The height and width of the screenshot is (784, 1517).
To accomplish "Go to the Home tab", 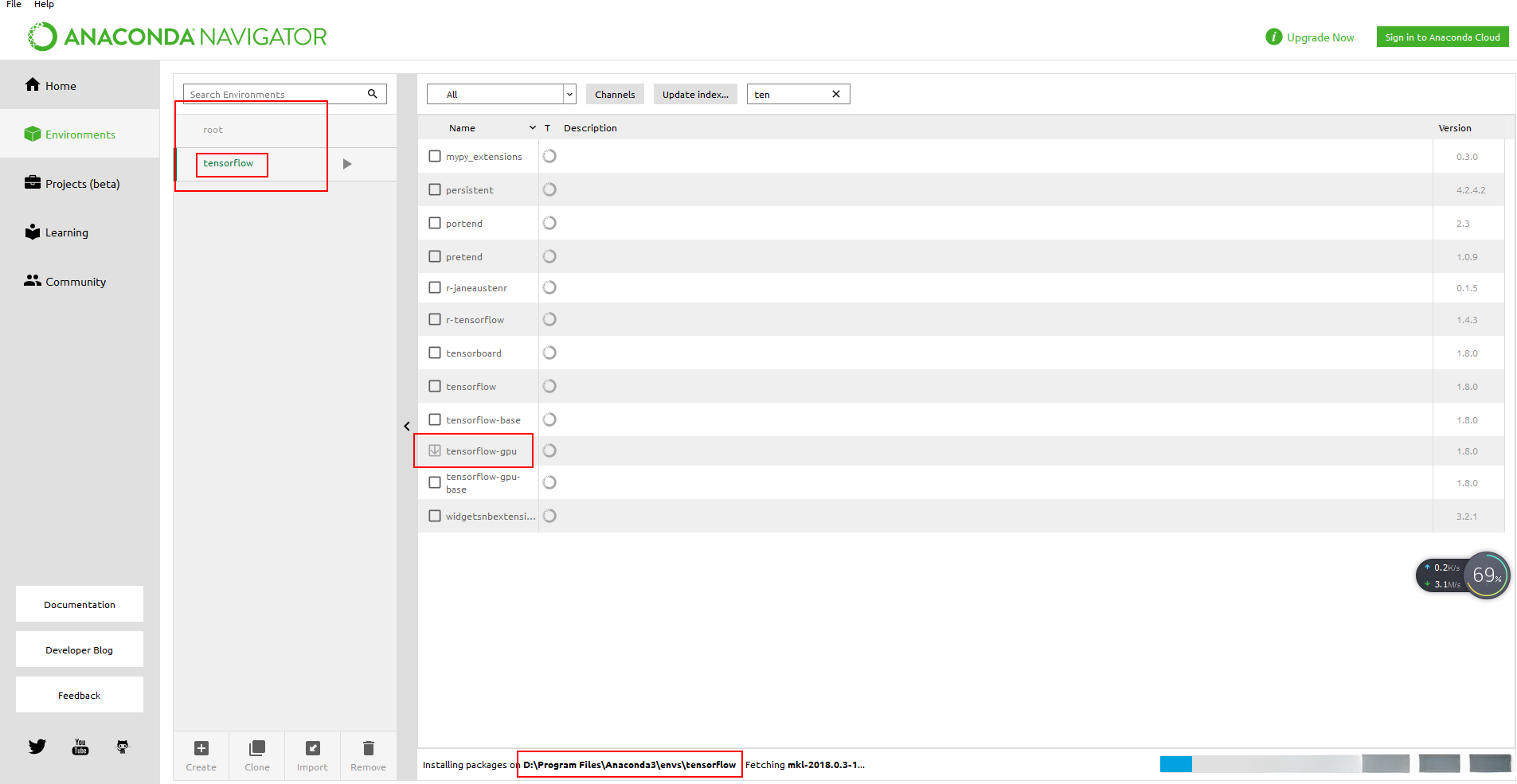I will click(x=80, y=85).
